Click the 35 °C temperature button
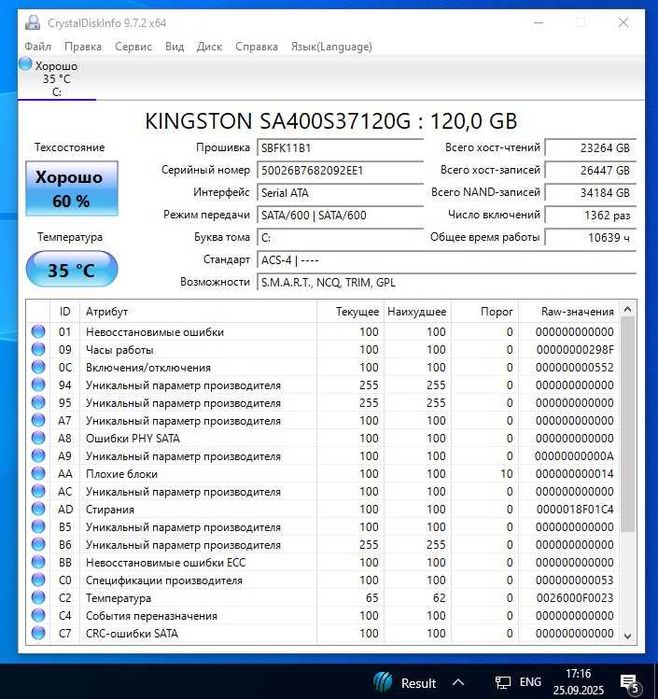Image resolution: width=658 pixels, height=699 pixels. pyautogui.click(x=72, y=269)
